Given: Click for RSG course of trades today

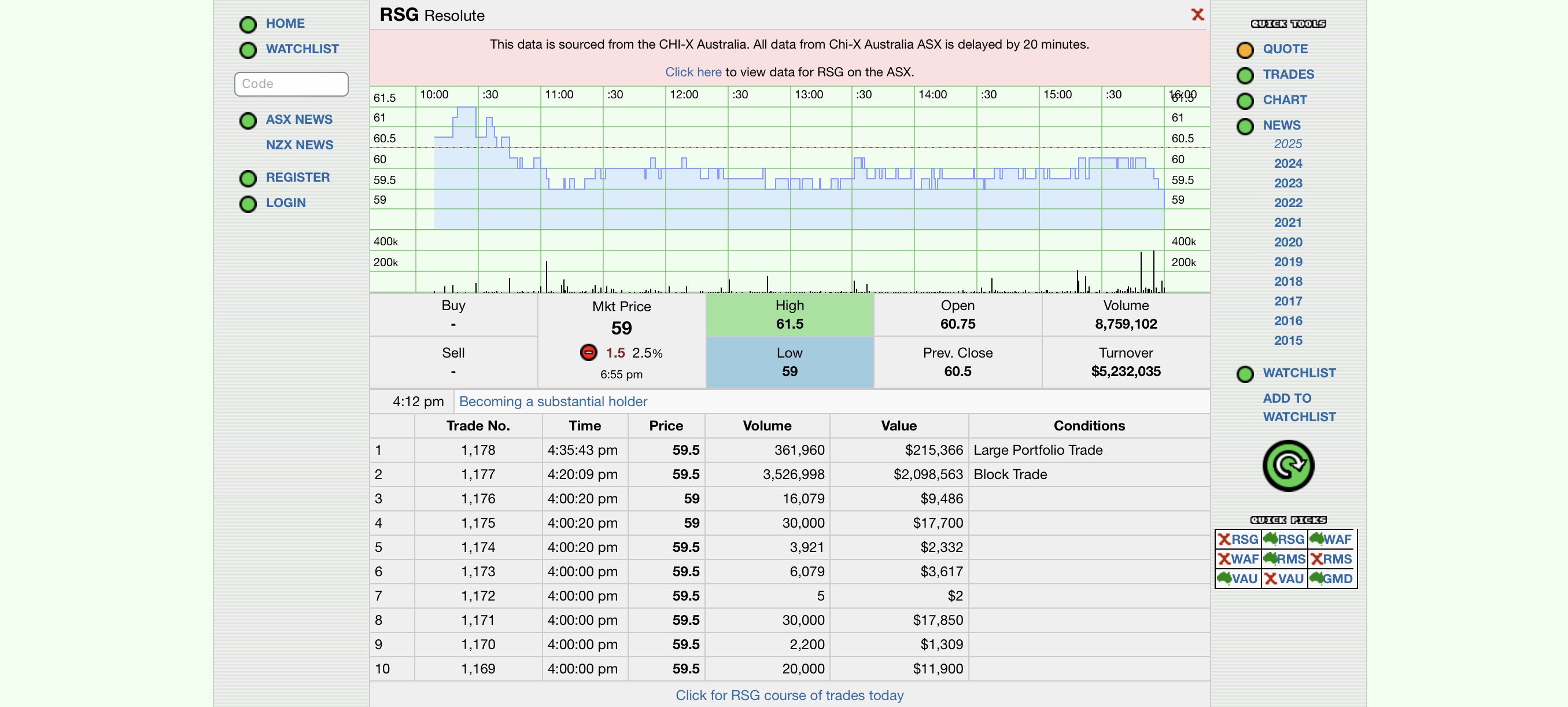Looking at the screenshot, I should click(x=789, y=695).
